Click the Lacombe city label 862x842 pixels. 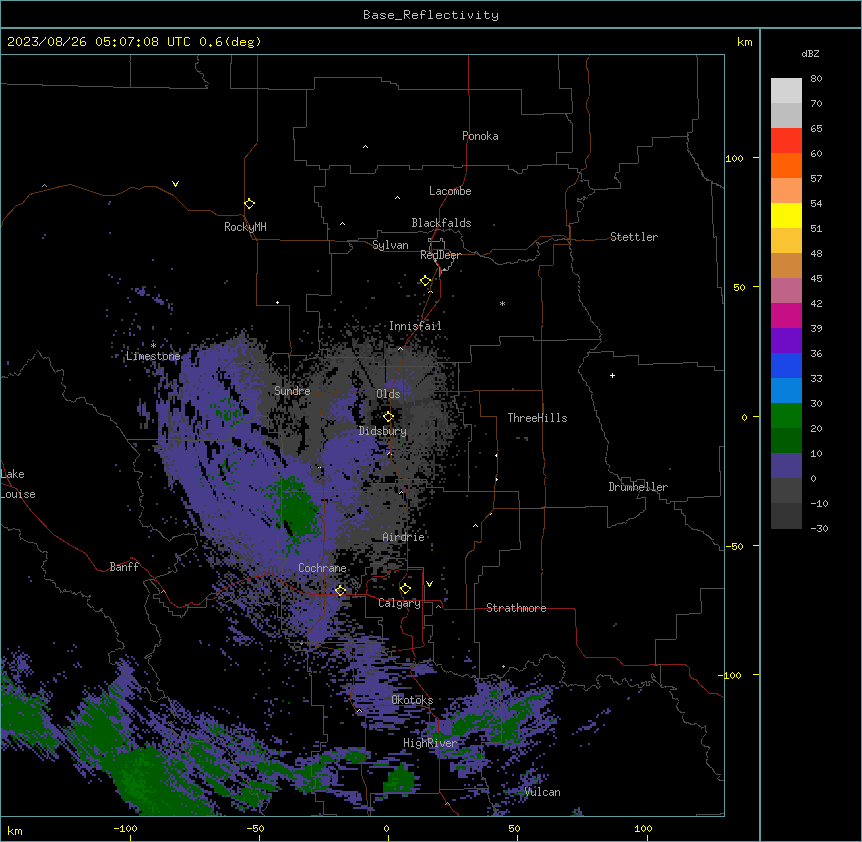coord(450,191)
